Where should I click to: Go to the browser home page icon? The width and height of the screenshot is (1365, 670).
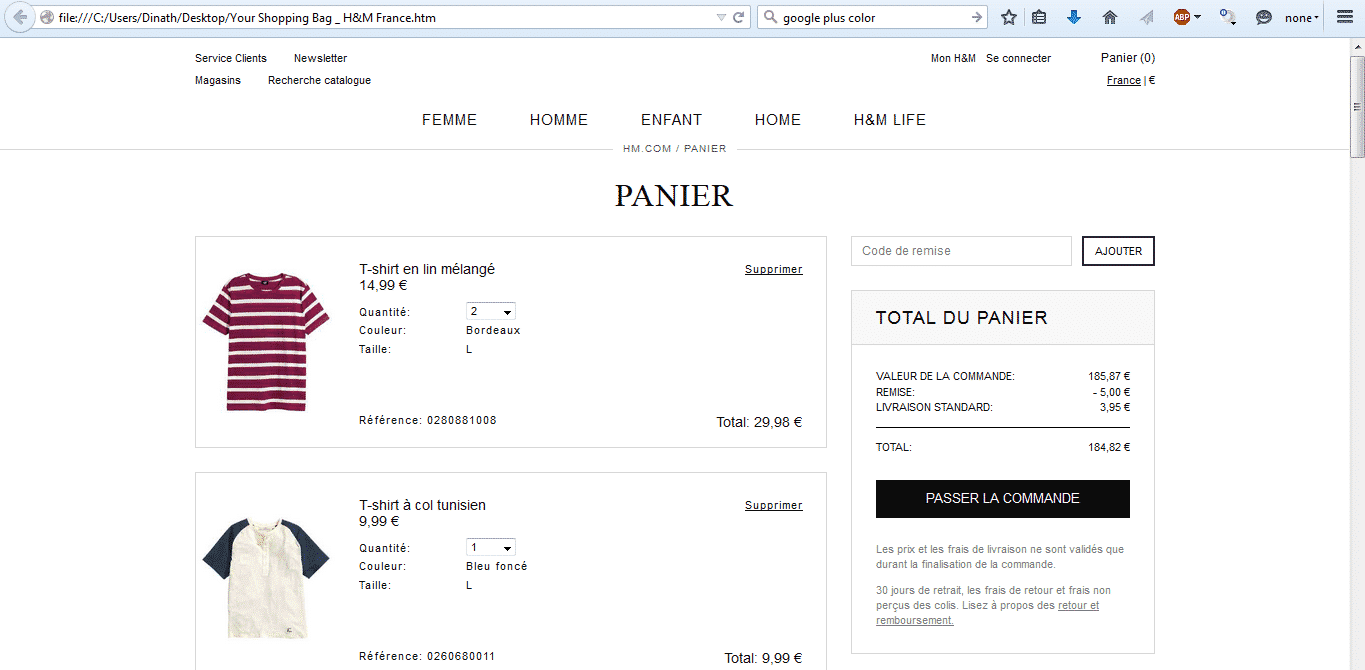1109,17
